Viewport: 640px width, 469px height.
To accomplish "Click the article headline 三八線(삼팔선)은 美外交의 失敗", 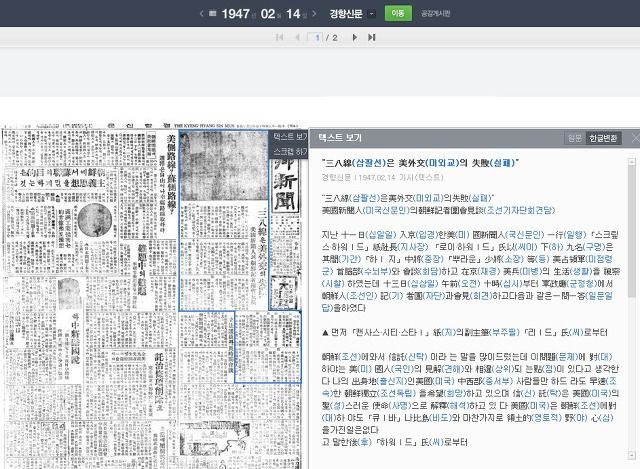I will pos(420,163).
